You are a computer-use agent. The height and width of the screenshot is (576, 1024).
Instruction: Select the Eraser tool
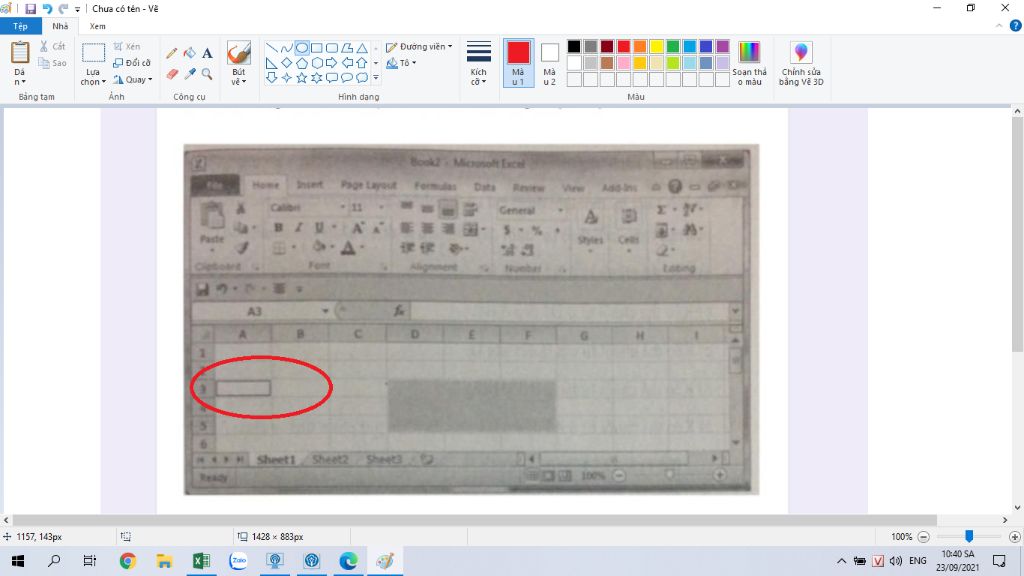pos(172,74)
